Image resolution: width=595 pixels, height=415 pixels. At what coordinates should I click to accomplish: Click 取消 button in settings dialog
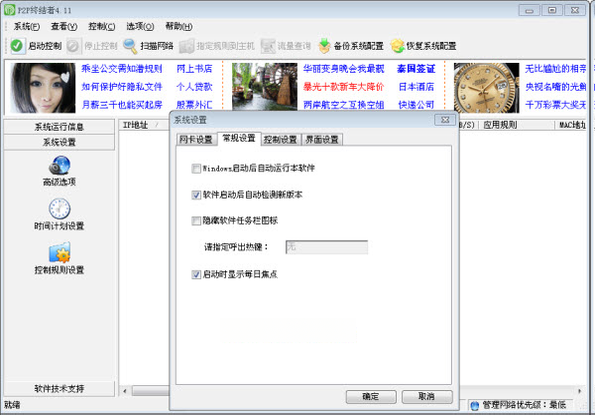tap(427, 397)
